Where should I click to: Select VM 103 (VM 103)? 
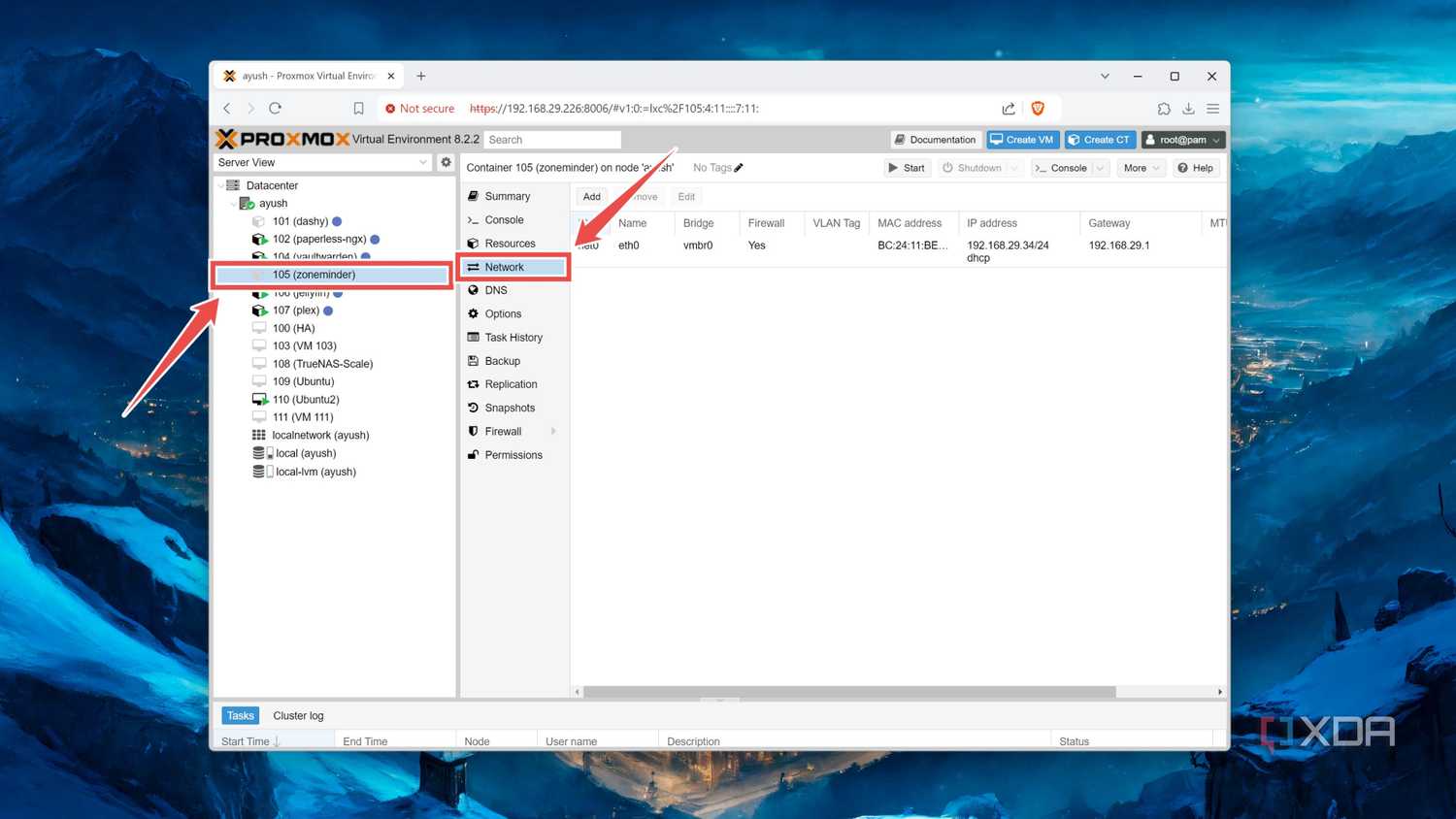304,345
